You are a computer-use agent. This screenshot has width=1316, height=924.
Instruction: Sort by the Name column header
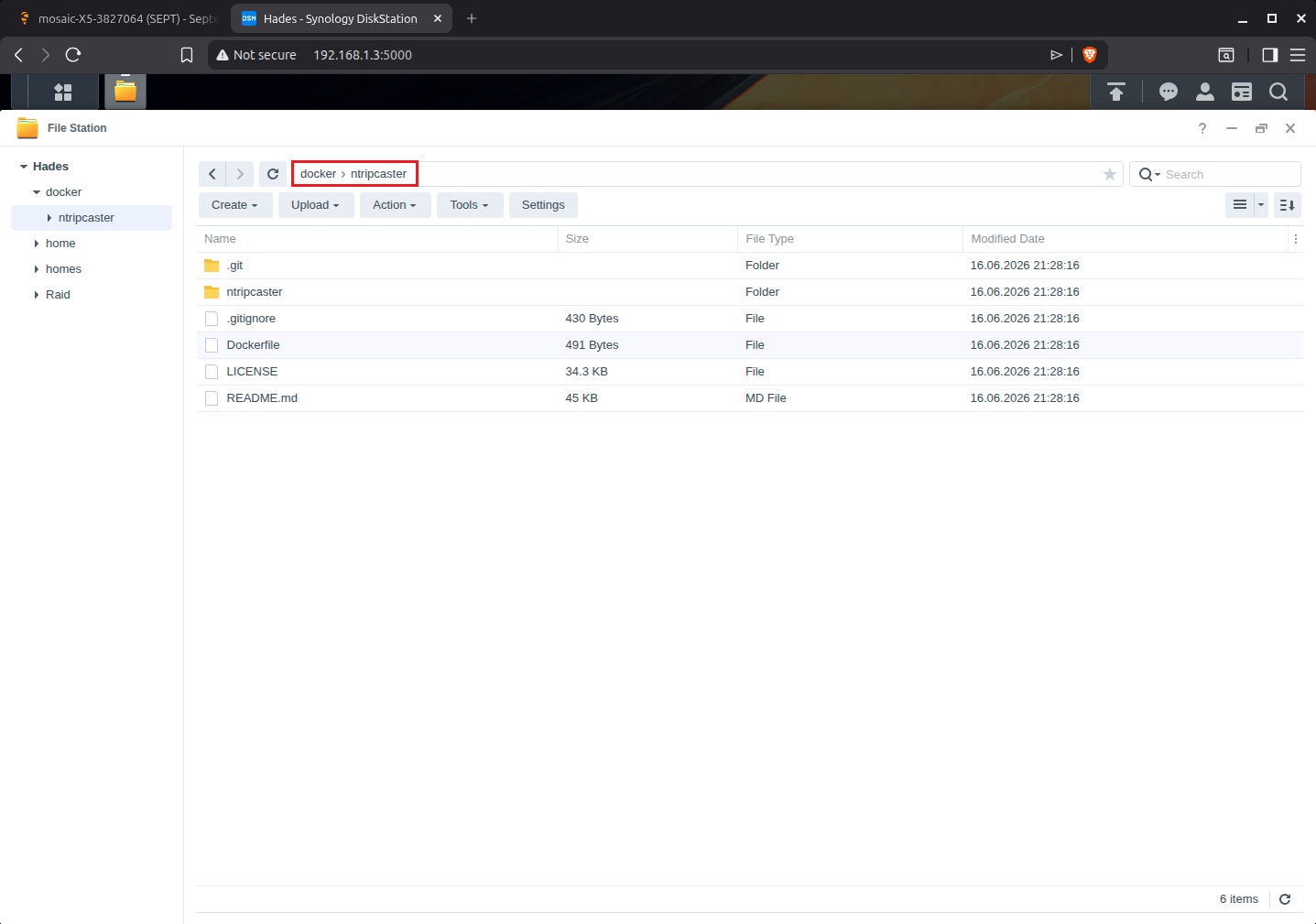pos(377,239)
